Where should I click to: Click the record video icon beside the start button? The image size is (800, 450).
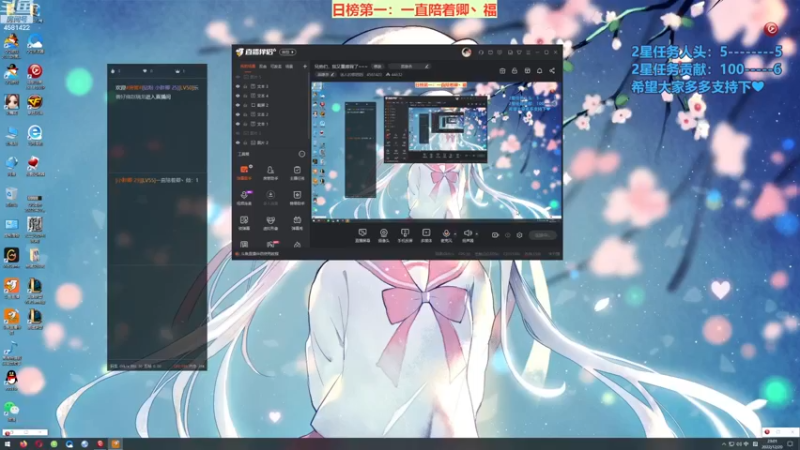click(x=495, y=235)
